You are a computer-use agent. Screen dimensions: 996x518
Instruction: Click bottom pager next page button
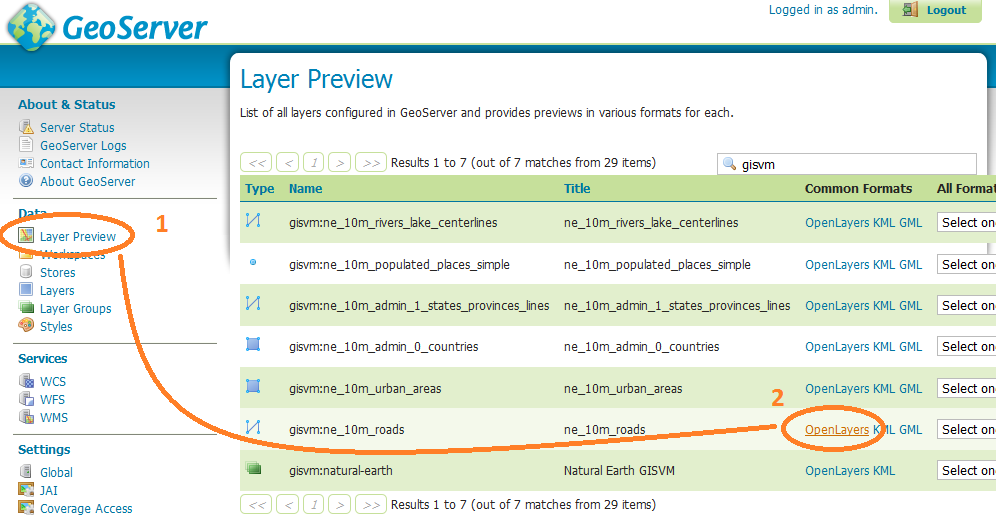(x=340, y=505)
